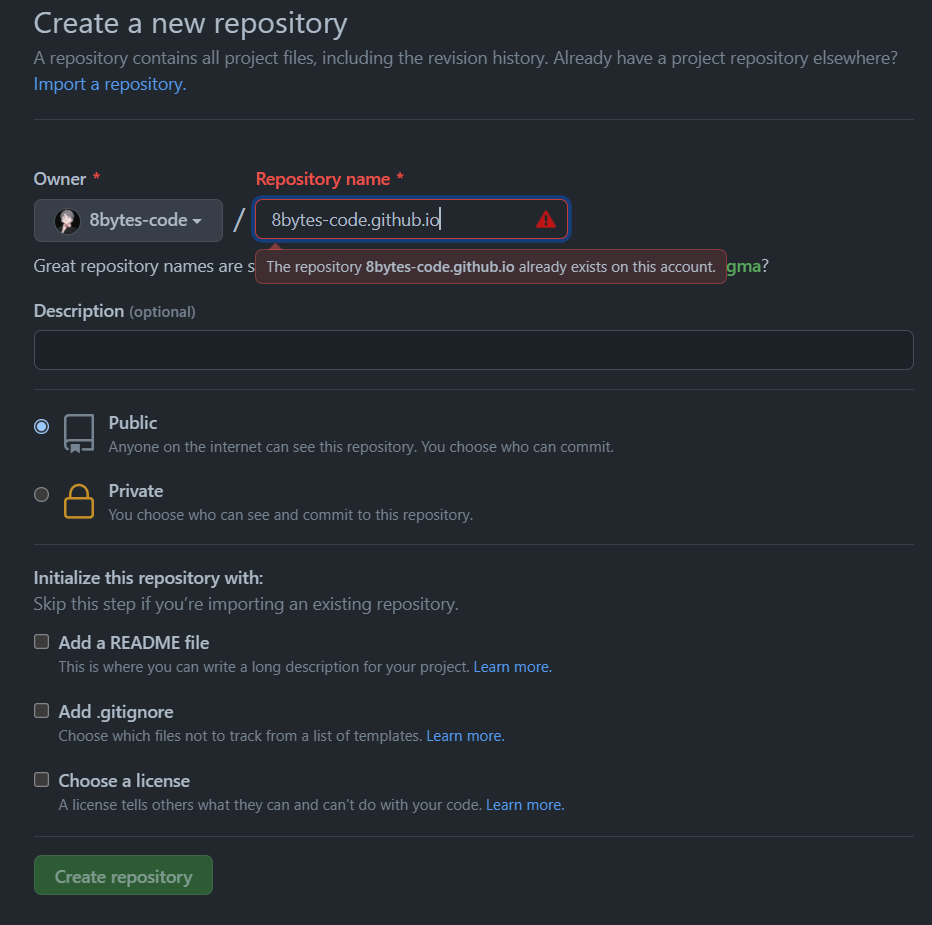Click the repository already exists error tooltip

(491, 266)
